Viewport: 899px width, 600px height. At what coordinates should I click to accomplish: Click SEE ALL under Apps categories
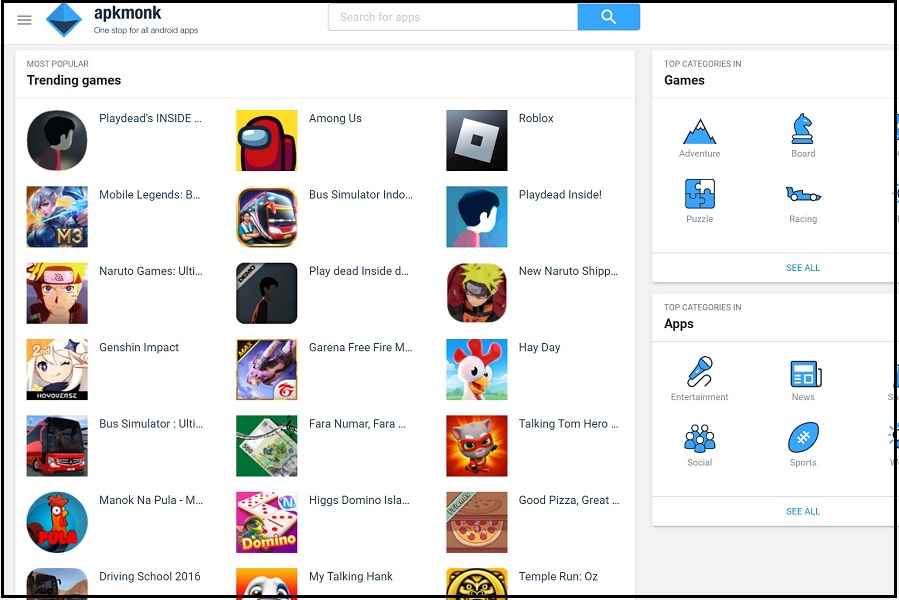pyautogui.click(x=803, y=512)
